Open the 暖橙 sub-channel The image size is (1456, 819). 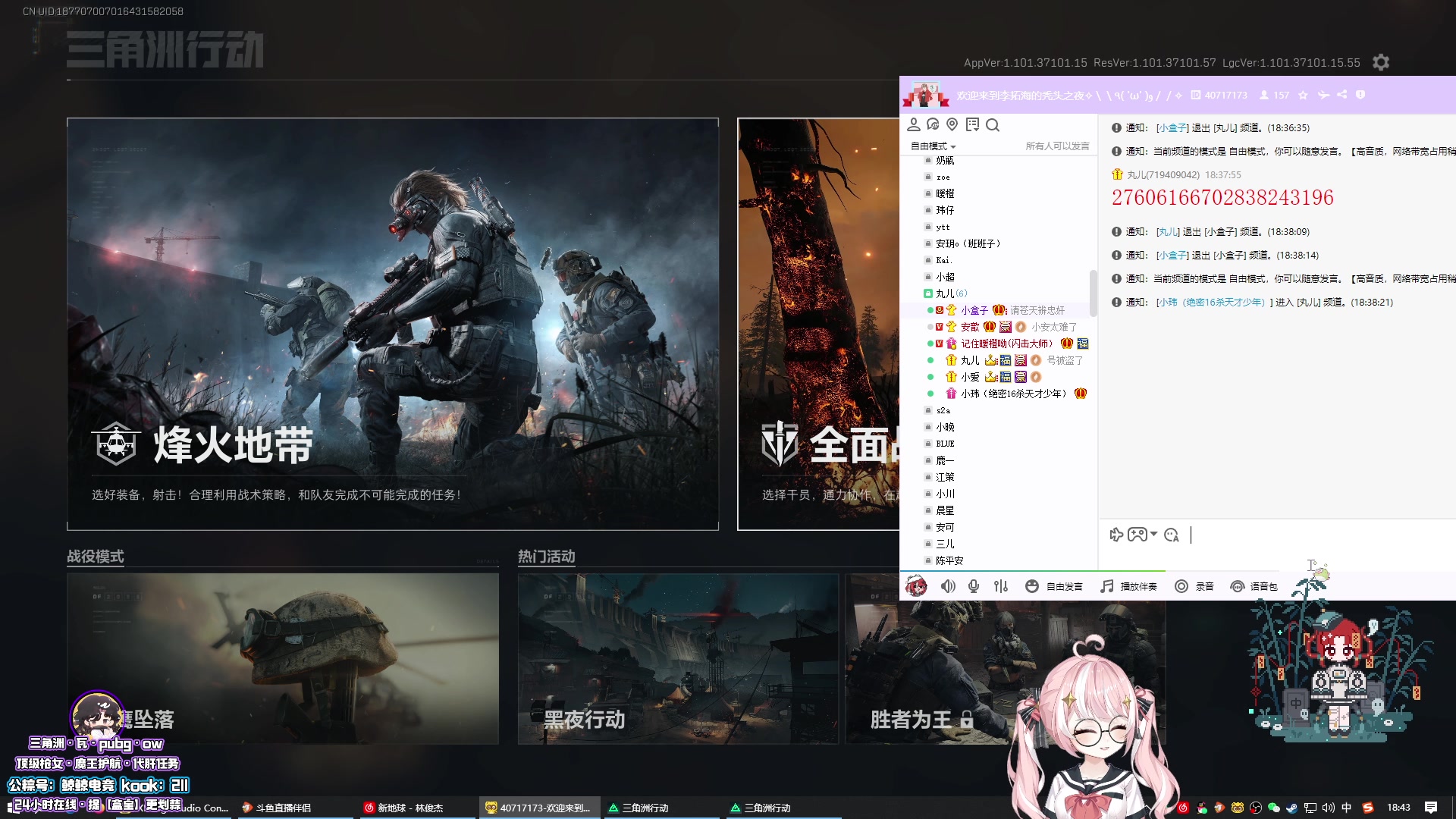click(945, 193)
